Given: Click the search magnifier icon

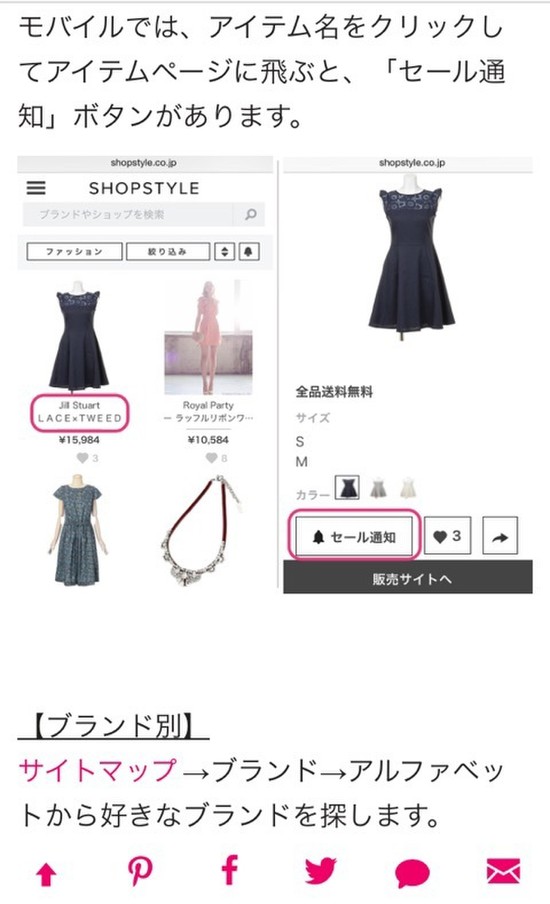Looking at the screenshot, I should click(x=250, y=214).
